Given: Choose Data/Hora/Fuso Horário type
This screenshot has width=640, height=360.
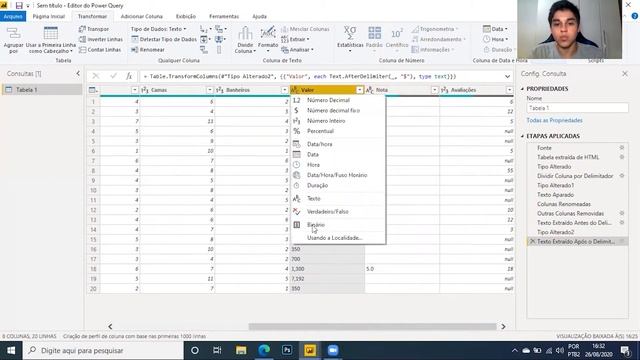Looking at the screenshot, I should coord(338,175).
